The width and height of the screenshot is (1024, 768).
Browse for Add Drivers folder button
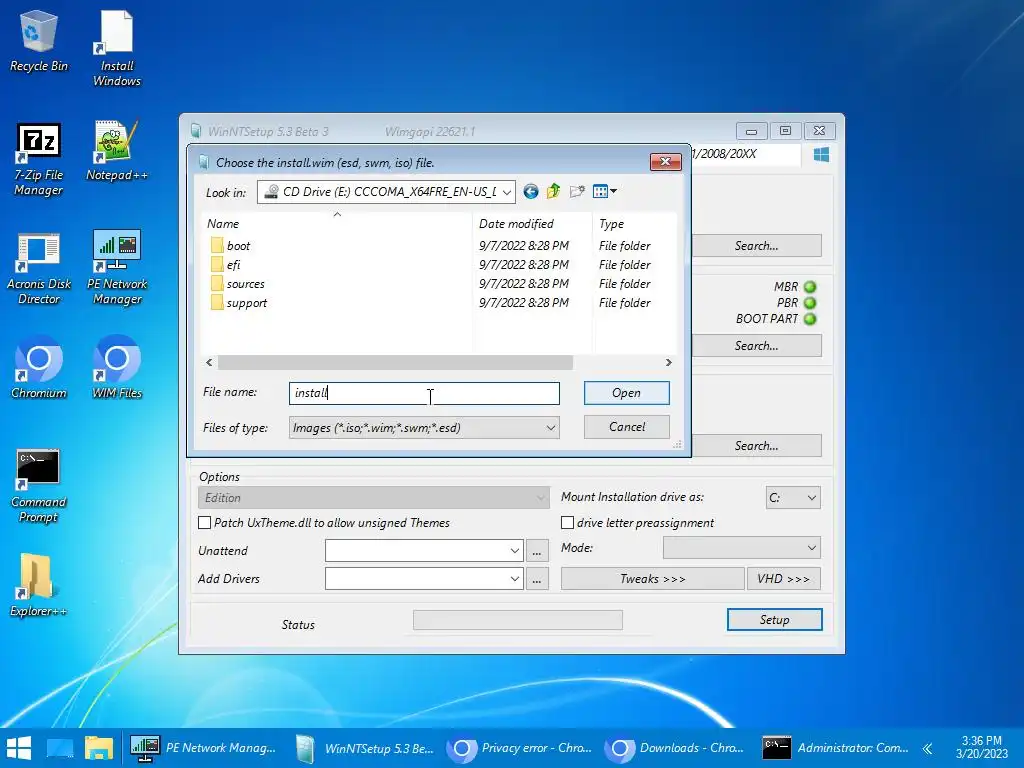coord(537,579)
